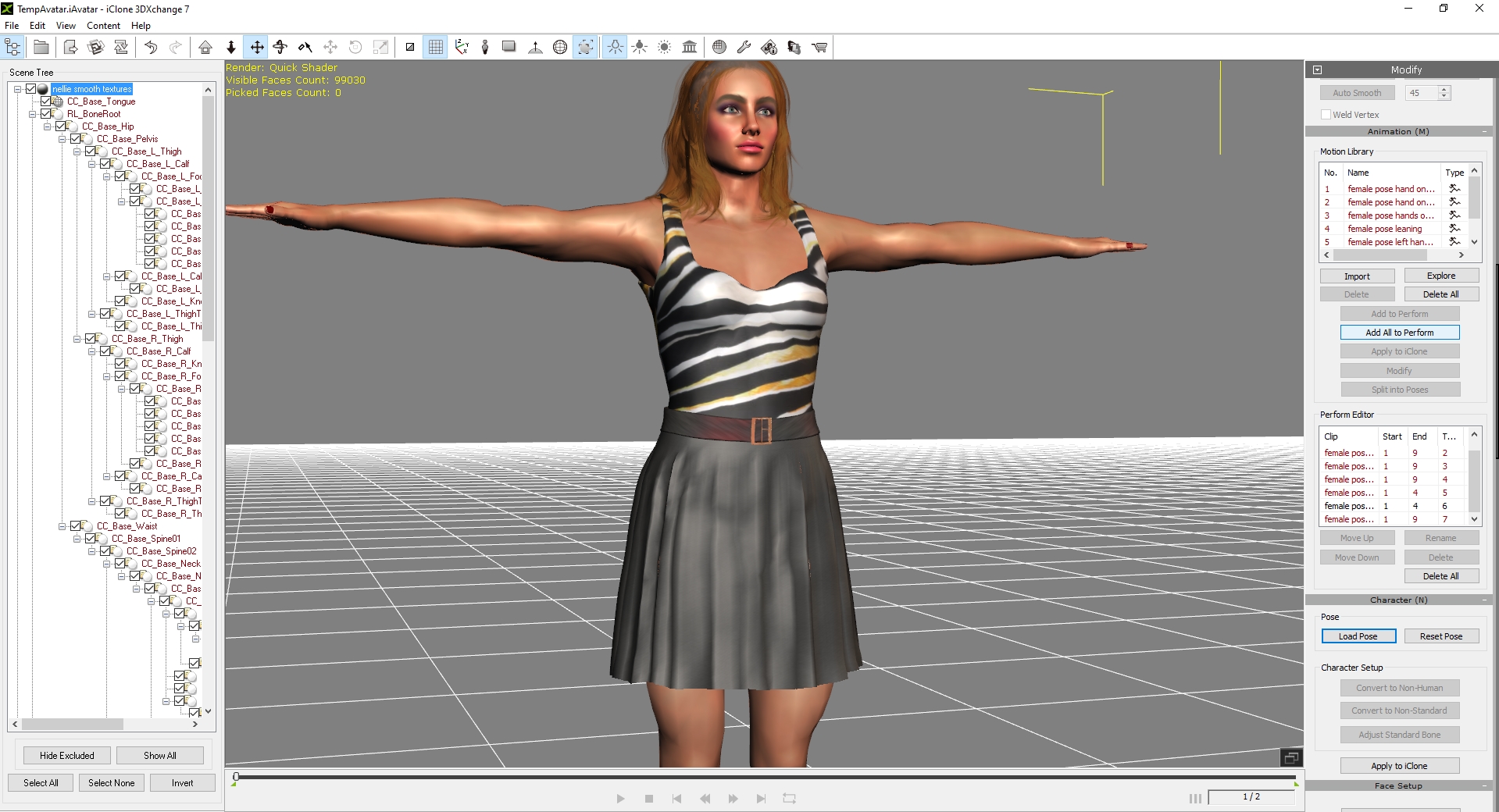Enable the Weld Vertex checkbox

click(x=1326, y=115)
